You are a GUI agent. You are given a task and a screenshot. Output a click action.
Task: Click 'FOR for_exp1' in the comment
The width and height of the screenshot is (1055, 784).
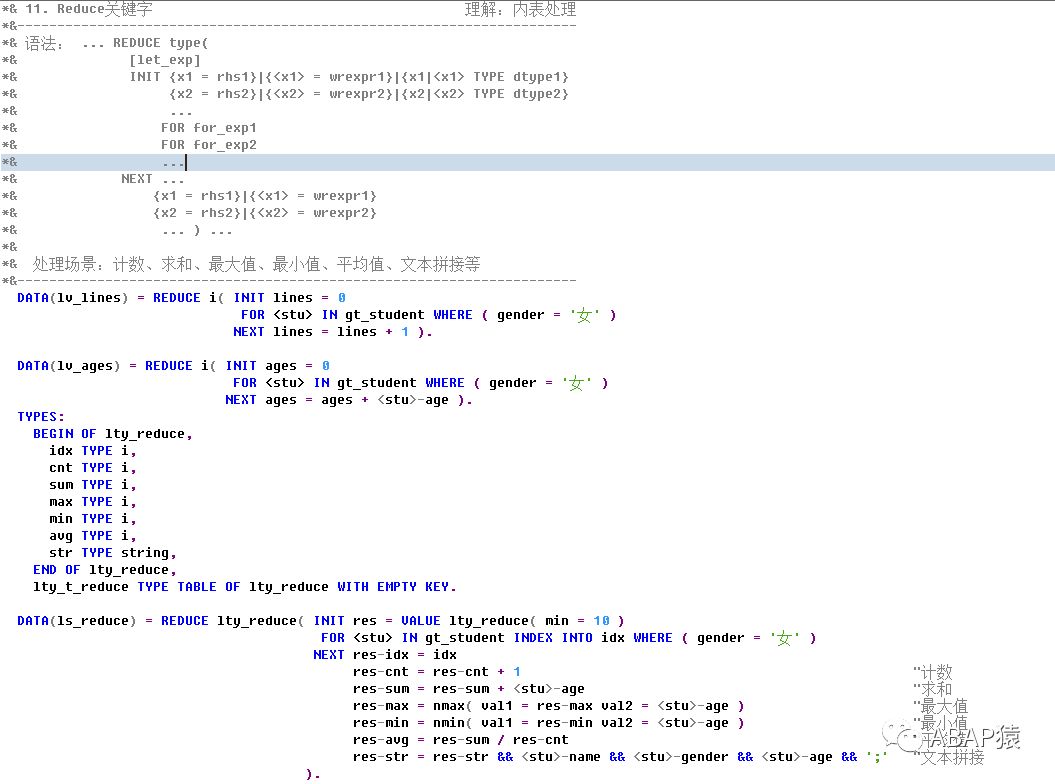tap(209, 128)
